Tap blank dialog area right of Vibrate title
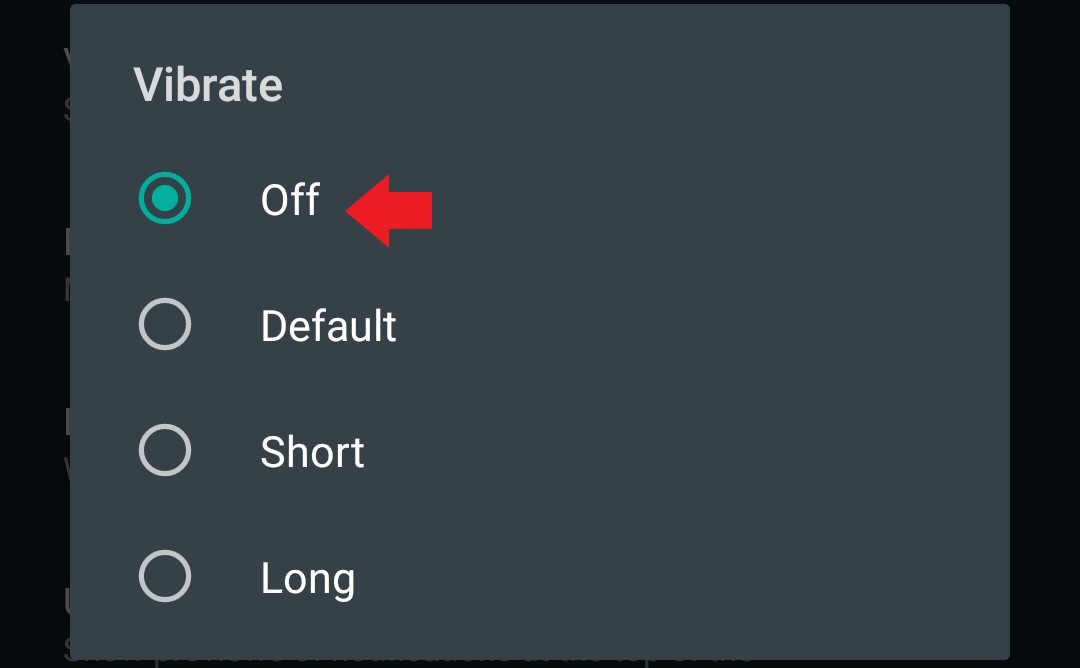 (650, 85)
